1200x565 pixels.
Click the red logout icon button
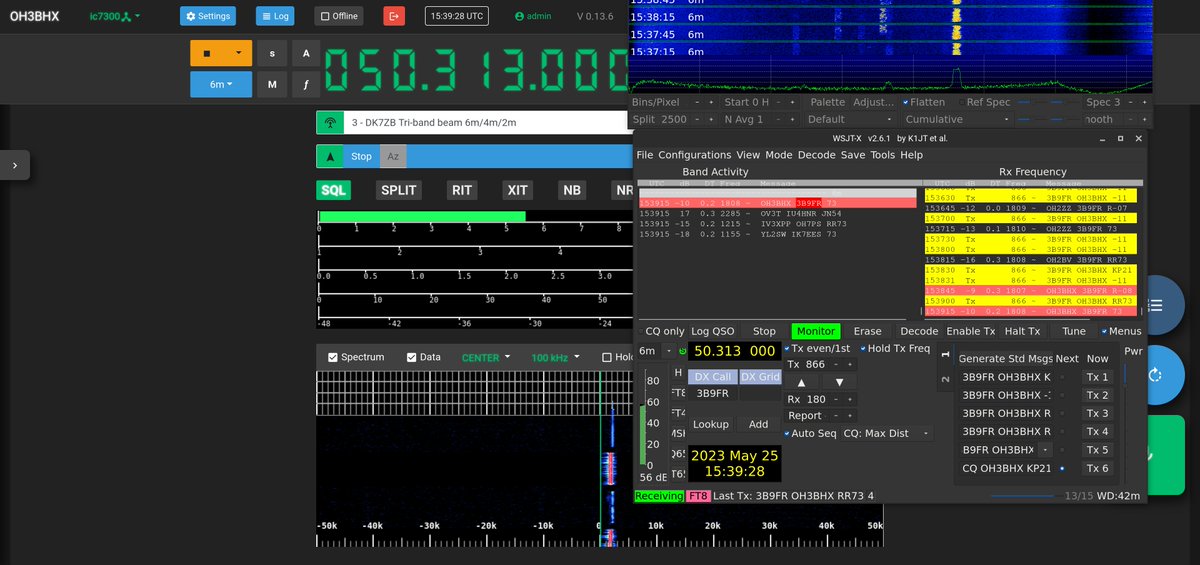(x=395, y=16)
